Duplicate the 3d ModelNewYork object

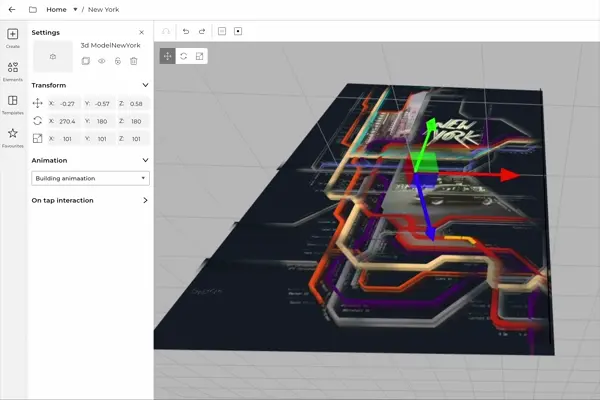(x=86, y=61)
